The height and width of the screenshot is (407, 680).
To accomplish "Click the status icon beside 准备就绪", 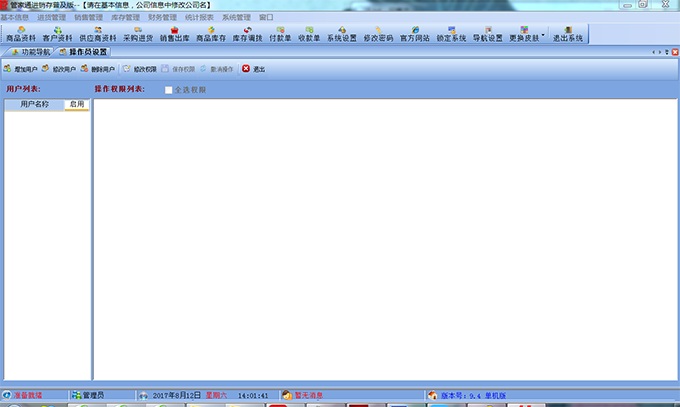I will click(7, 395).
